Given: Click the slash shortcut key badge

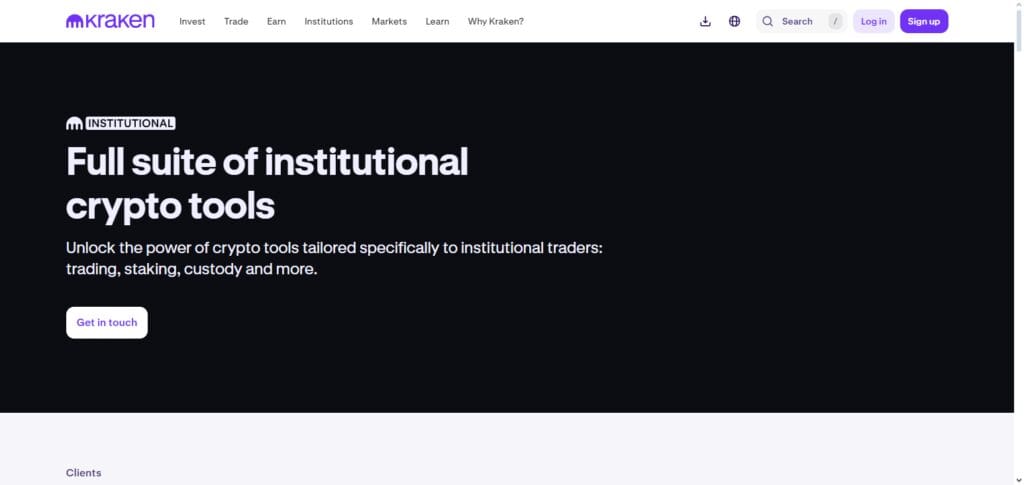Looking at the screenshot, I should click(x=835, y=22).
